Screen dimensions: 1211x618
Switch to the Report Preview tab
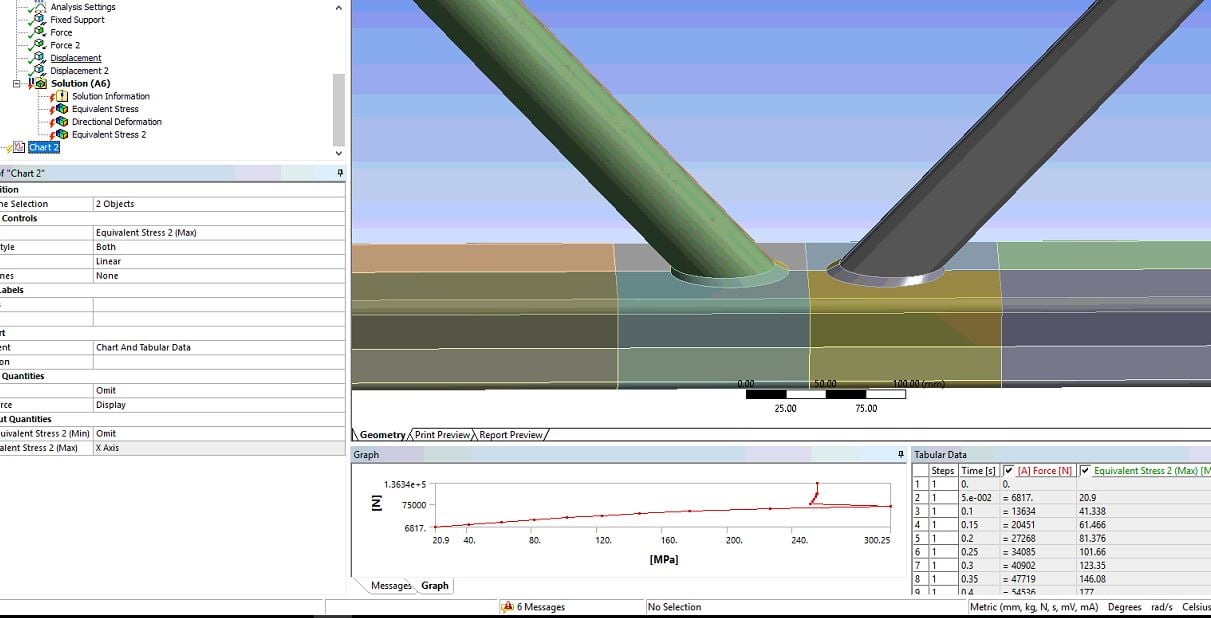[x=511, y=435]
